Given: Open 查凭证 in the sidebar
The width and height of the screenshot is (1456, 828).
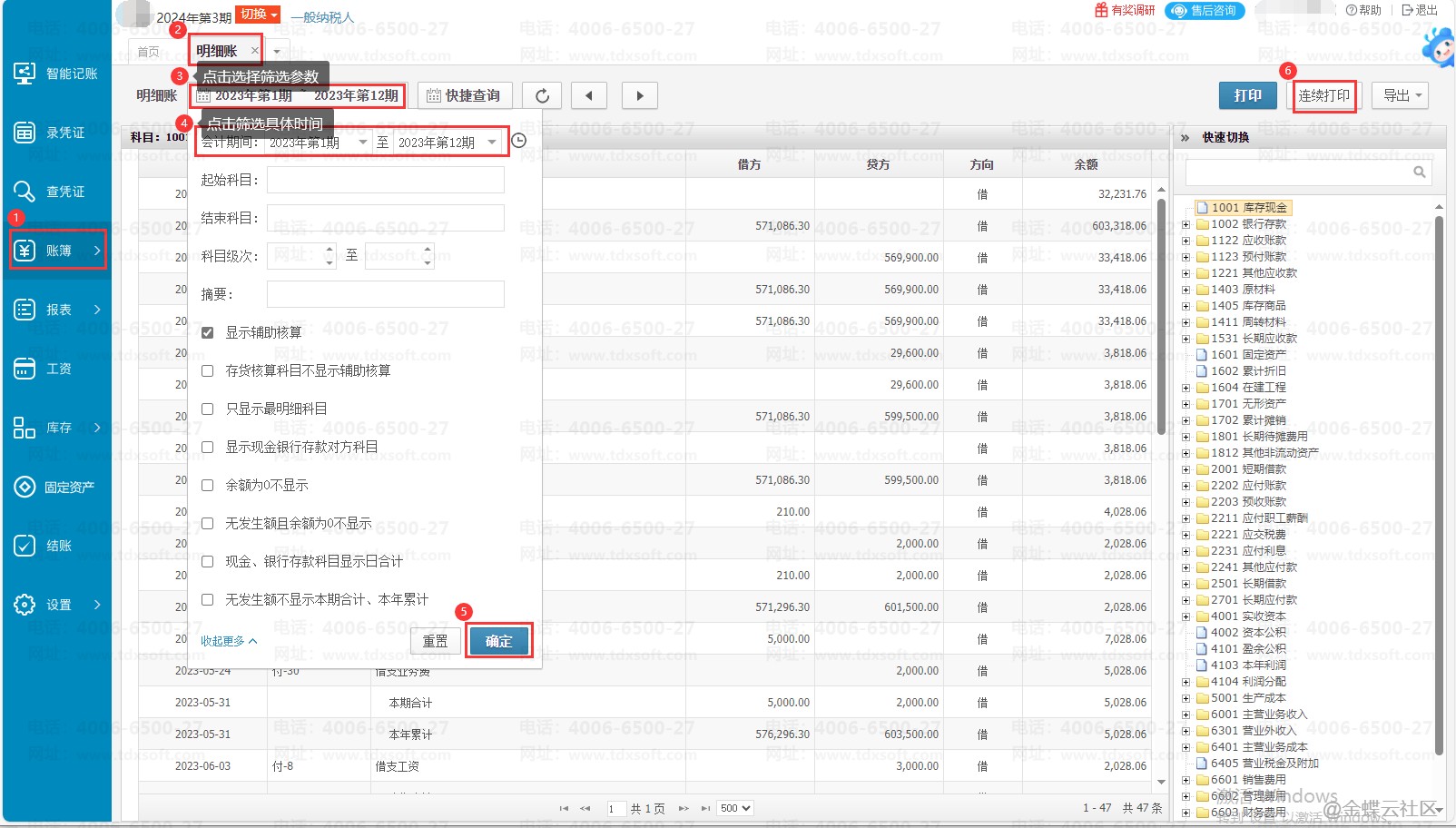Looking at the screenshot, I should click(x=58, y=192).
